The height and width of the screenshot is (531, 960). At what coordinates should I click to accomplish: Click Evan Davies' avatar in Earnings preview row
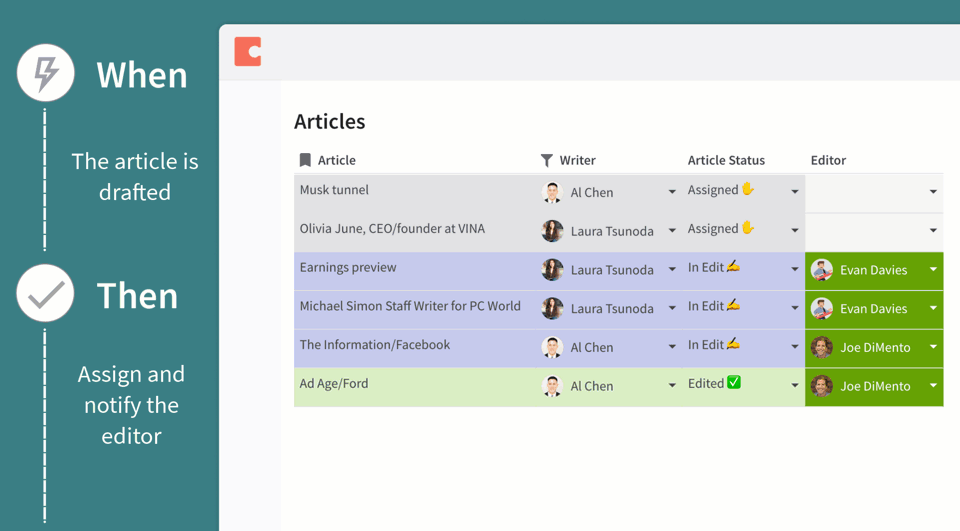tap(822, 270)
